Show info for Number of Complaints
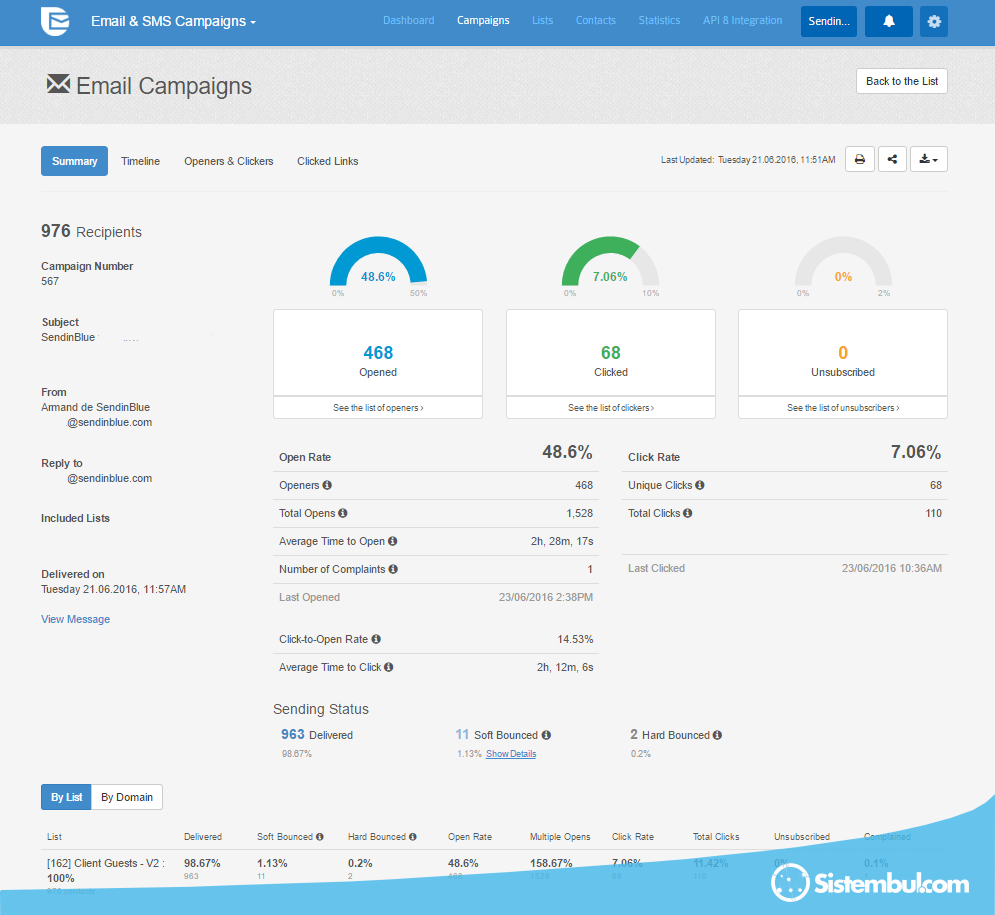 [393, 569]
